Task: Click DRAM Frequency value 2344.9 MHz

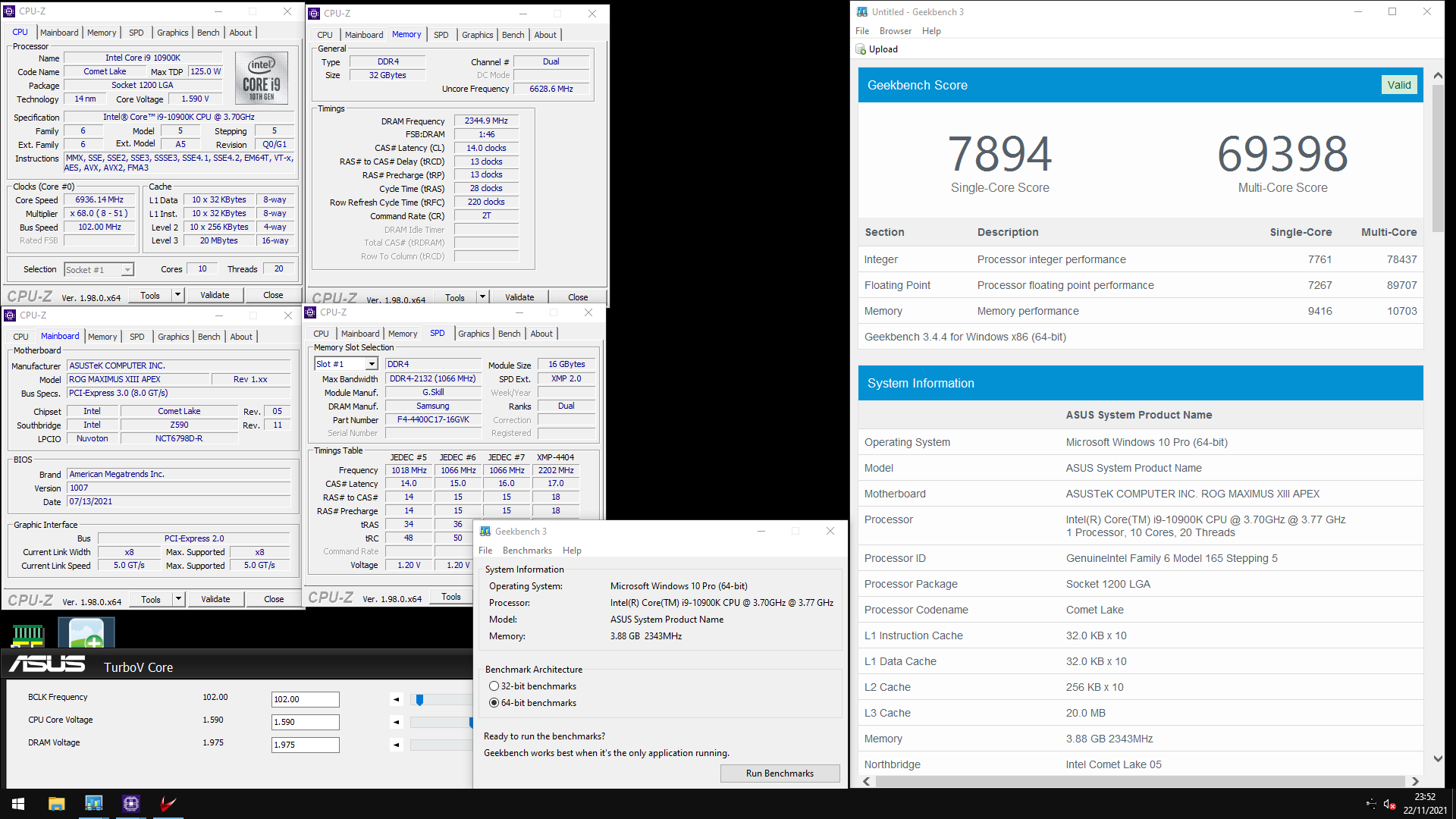Action: tap(486, 121)
